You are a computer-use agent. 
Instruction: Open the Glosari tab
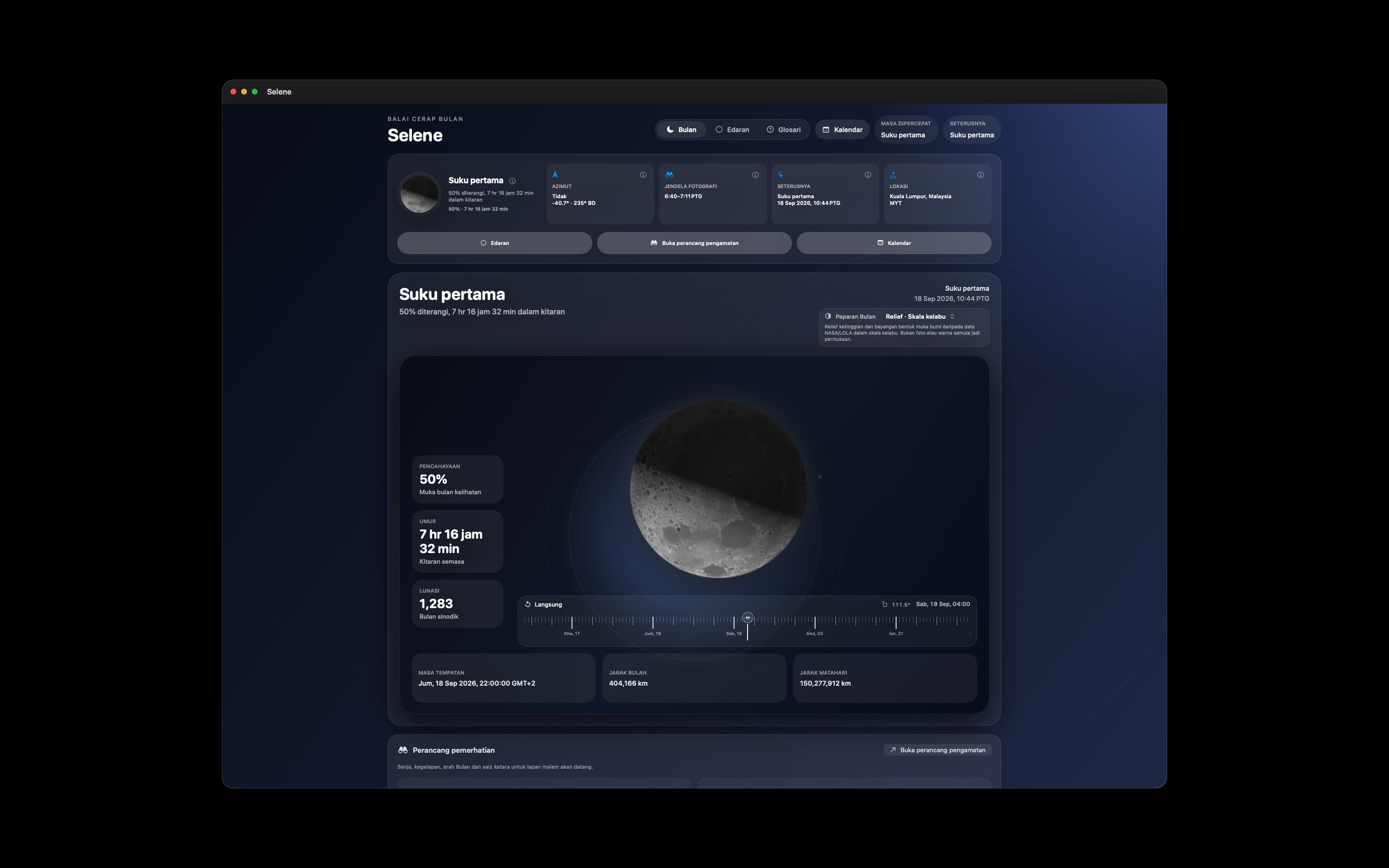pyautogui.click(x=784, y=130)
